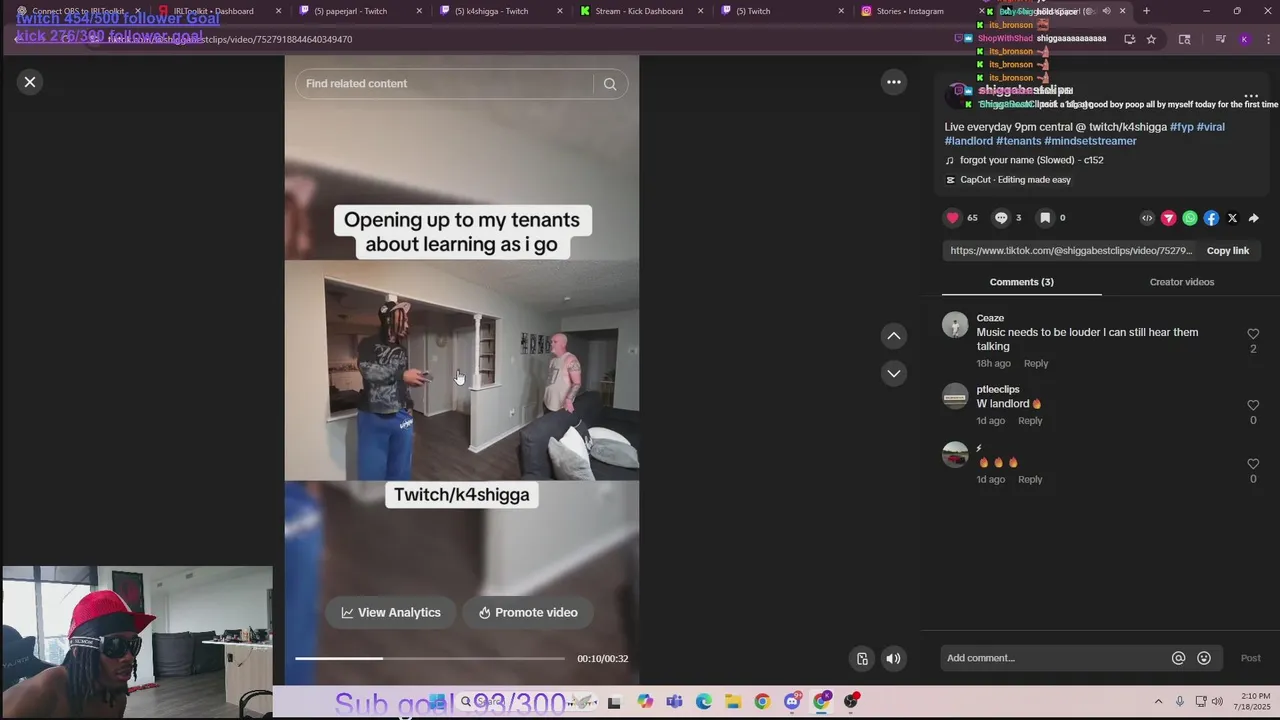Image resolution: width=1280 pixels, height=720 pixels.
Task: Like the fire emojis comment
Action: pyautogui.click(x=1253, y=464)
